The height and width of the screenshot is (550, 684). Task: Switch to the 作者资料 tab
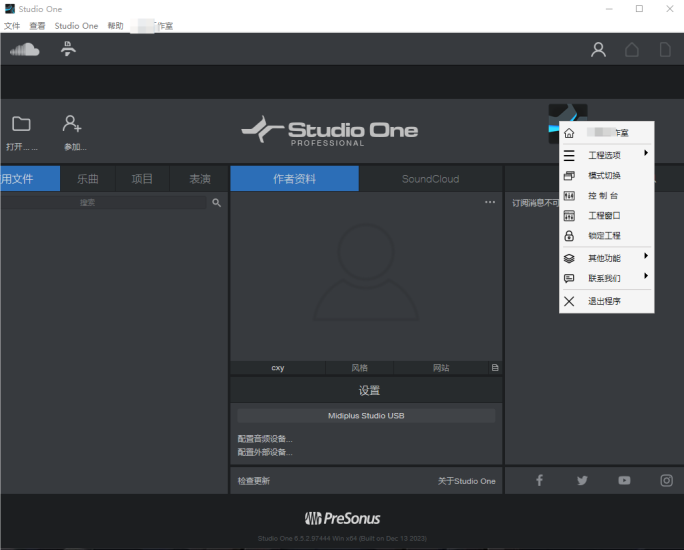[294, 178]
